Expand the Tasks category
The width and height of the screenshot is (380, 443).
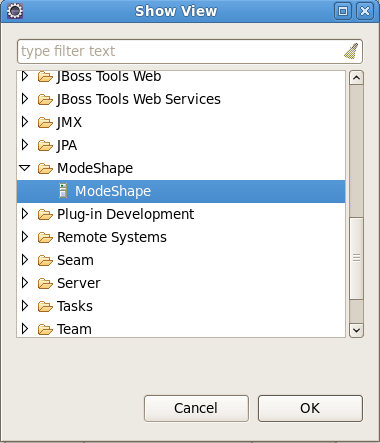pyautogui.click(x=25, y=306)
